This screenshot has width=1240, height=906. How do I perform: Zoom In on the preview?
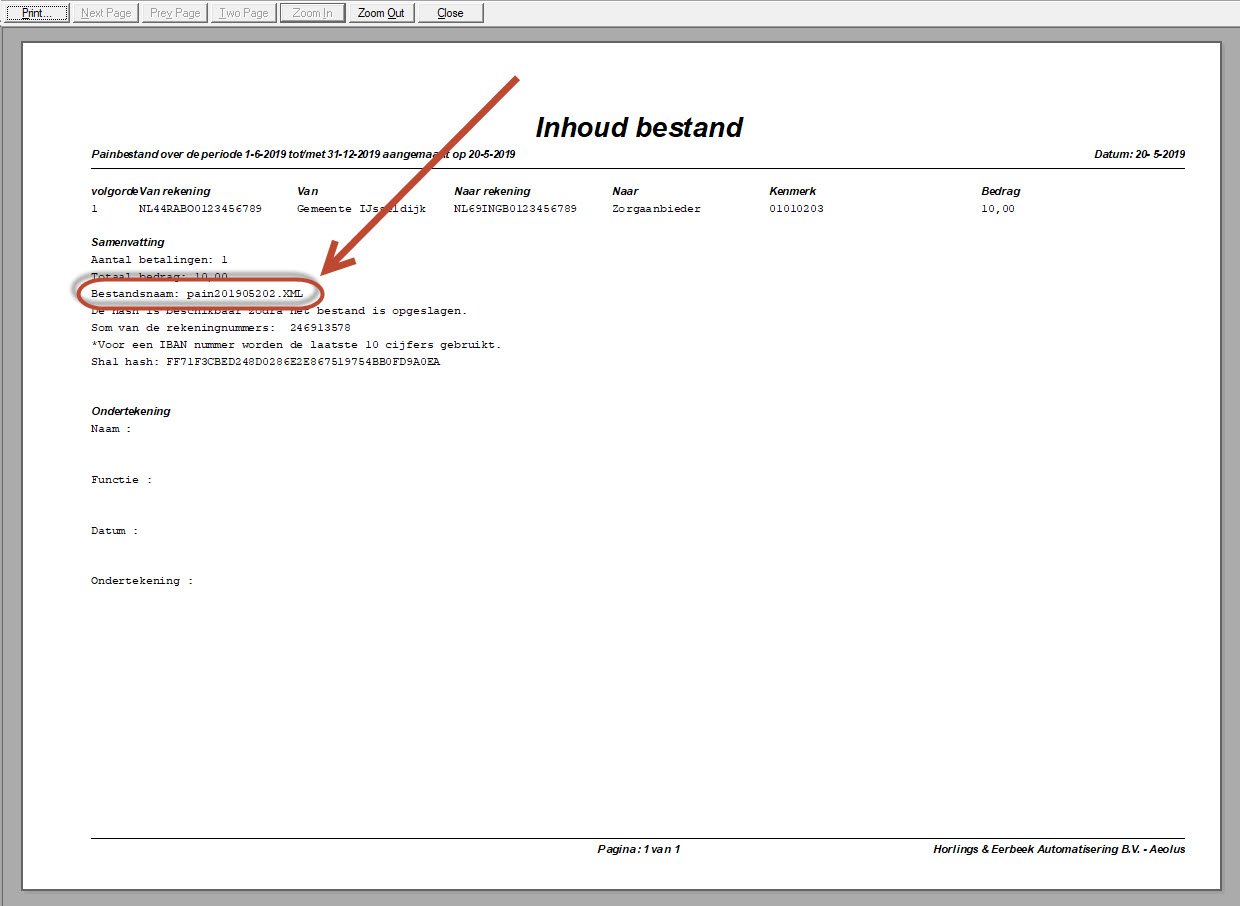point(312,13)
